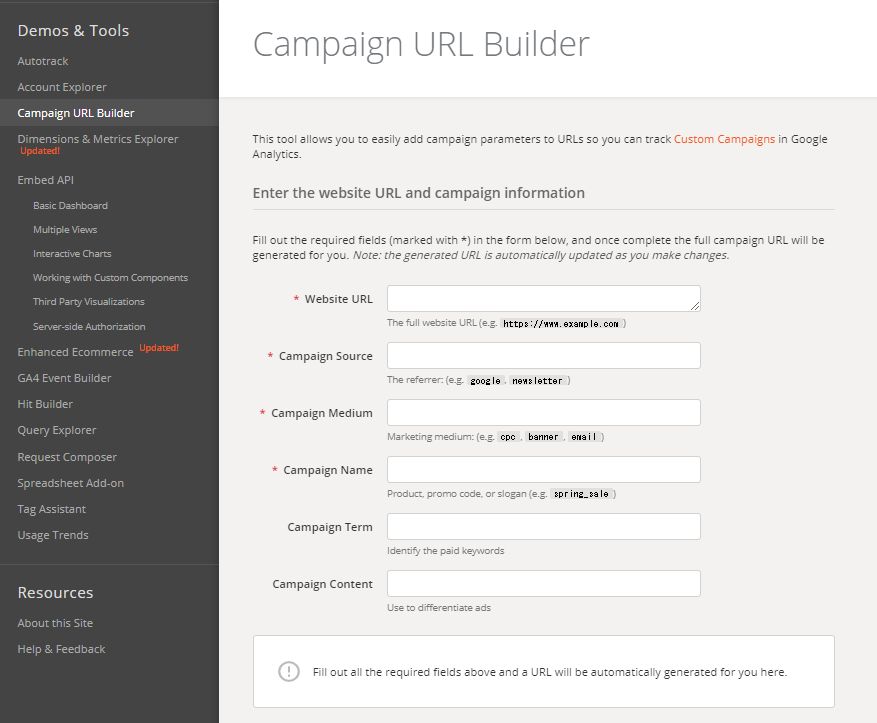This screenshot has width=877, height=723.
Task: Open Working with Custom Components
Action: tap(110, 278)
